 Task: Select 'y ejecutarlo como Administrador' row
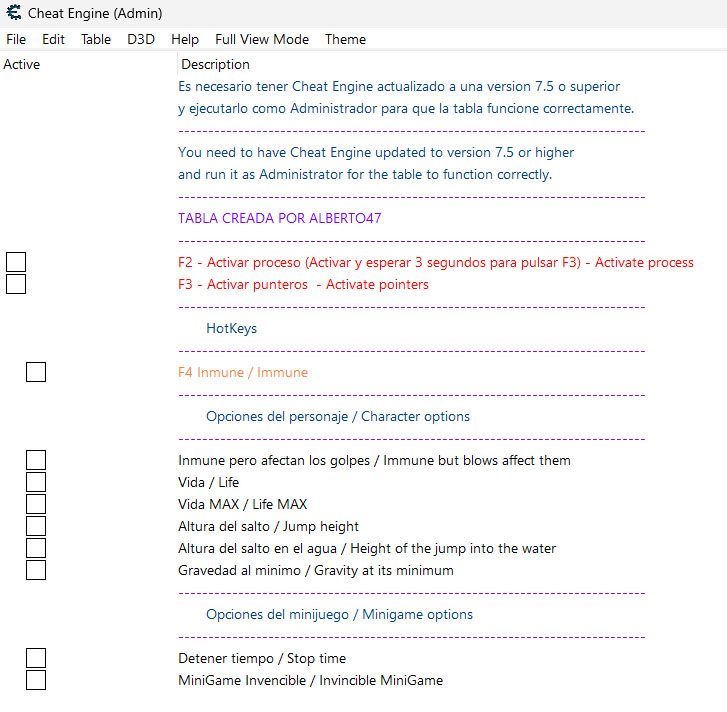(x=406, y=108)
